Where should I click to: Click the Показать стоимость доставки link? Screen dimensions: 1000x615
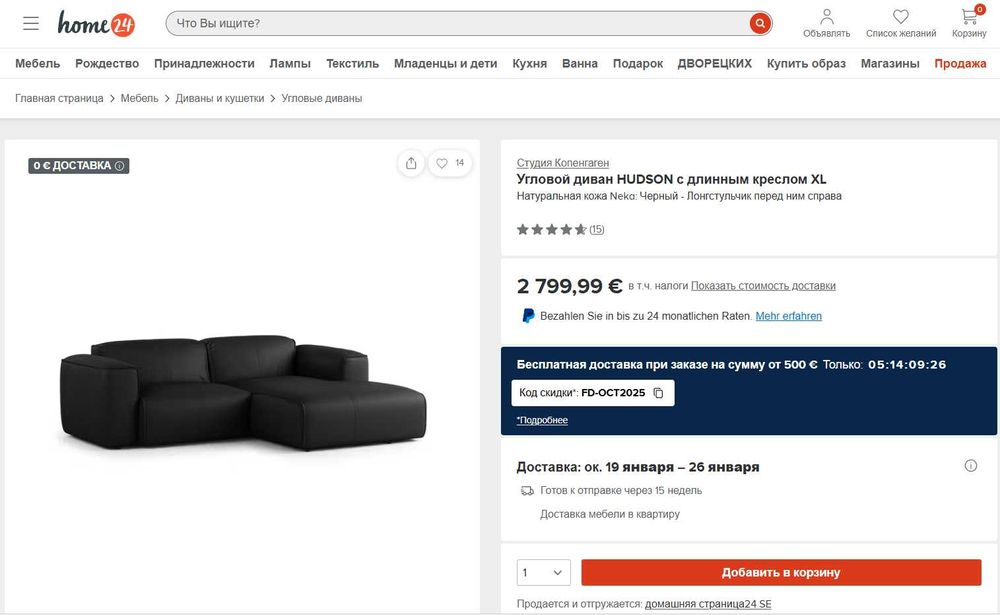(763, 286)
